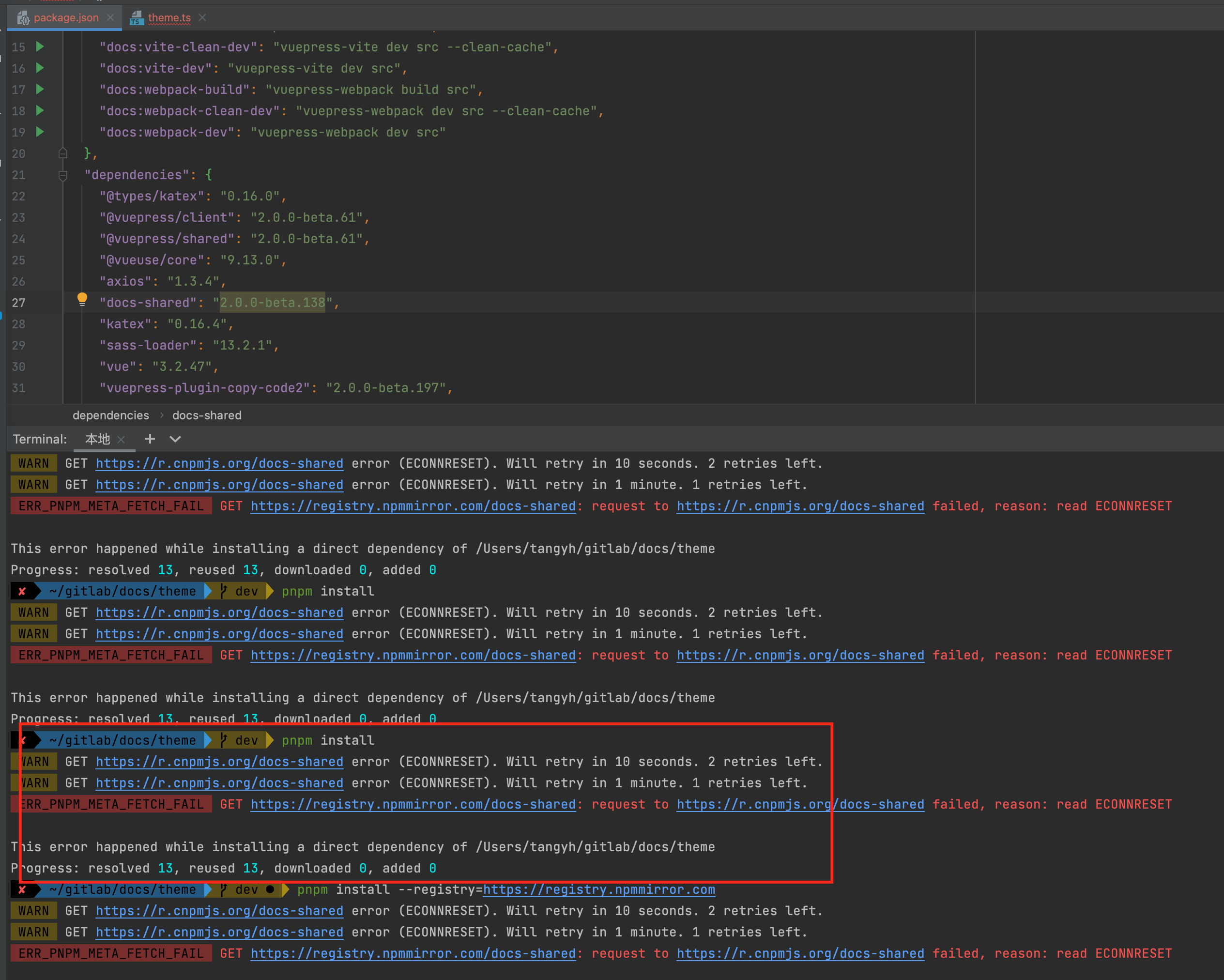
Task: Open the npmmirror registry link in the --registry command
Action: tap(599, 890)
